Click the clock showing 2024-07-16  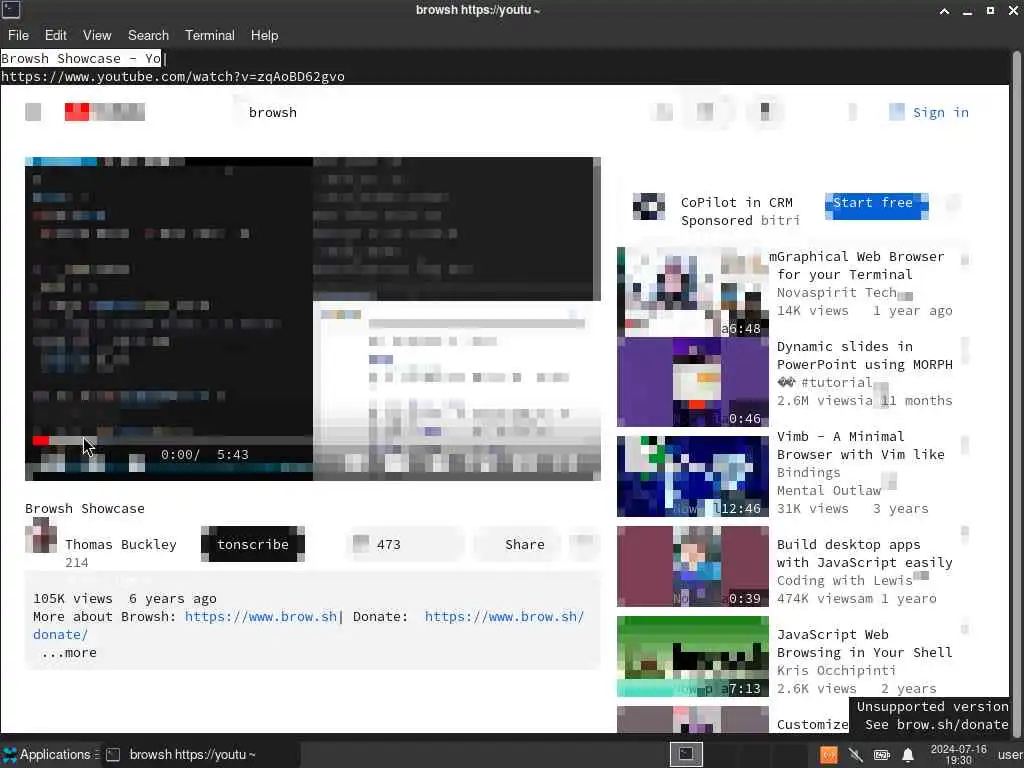959,754
